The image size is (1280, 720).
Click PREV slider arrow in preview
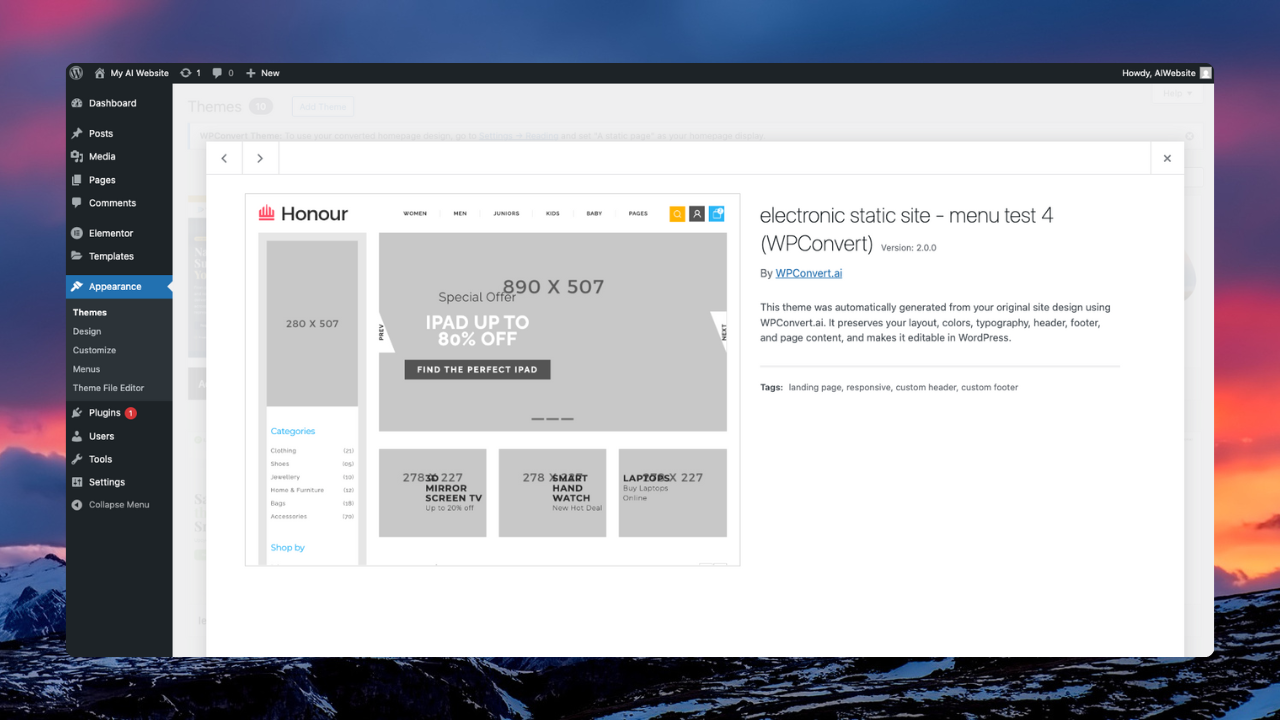coord(385,332)
